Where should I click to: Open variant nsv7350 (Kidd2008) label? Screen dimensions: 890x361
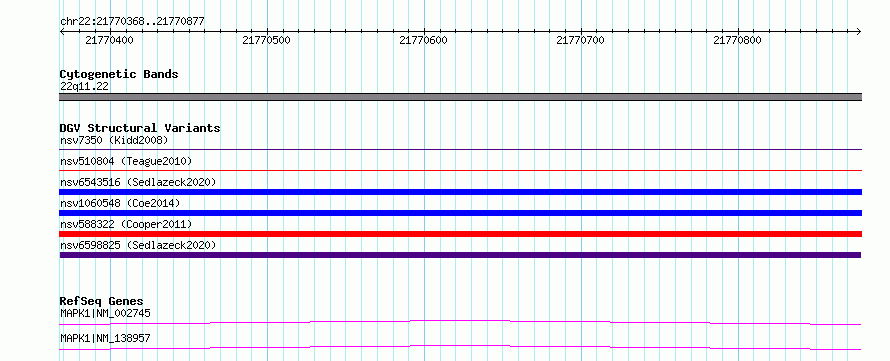pyautogui.click(x=114, y=140)
